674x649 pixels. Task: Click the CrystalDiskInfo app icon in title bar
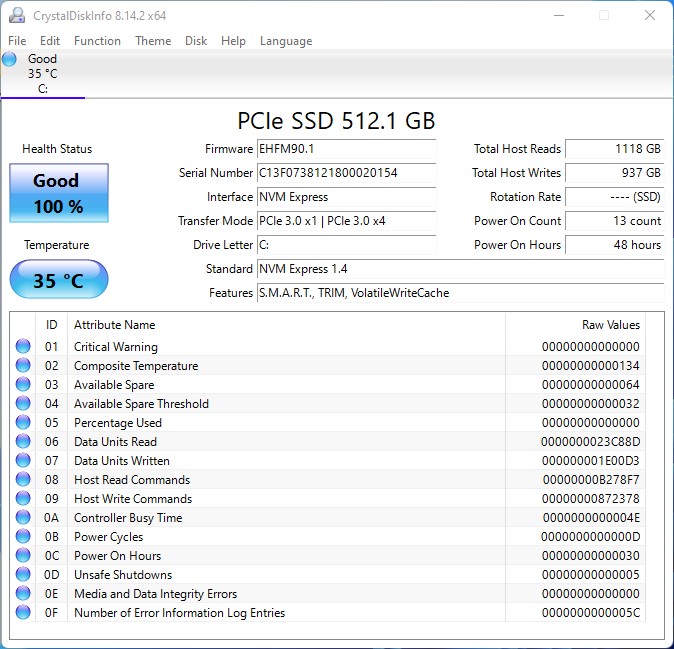pos(16,15)
